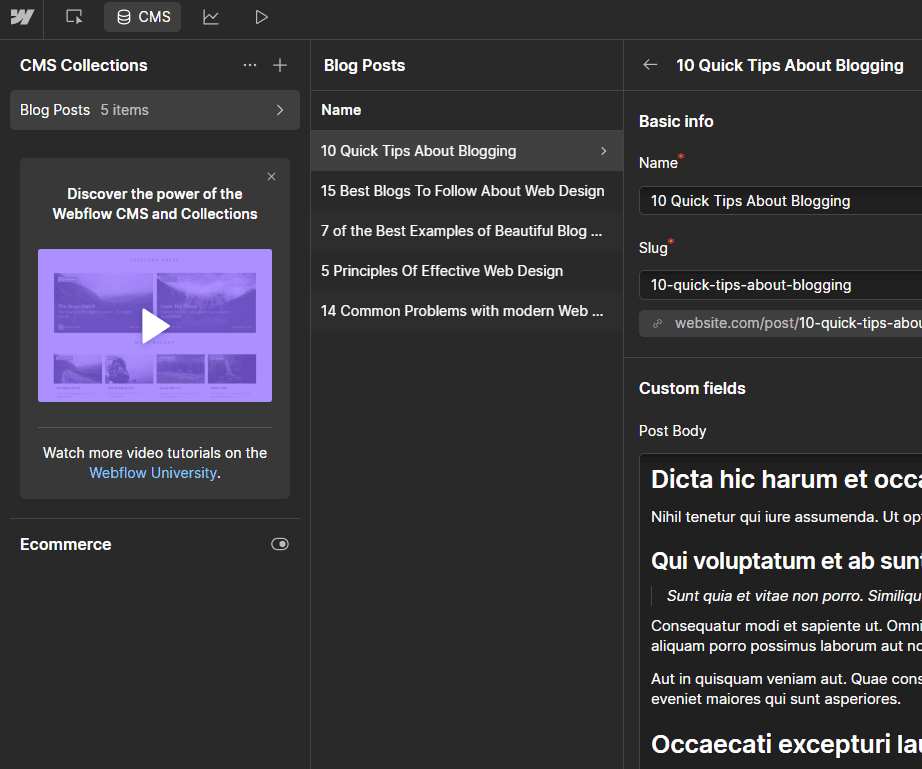Open CMS Collections overflow menu icon

pos(249,65)
